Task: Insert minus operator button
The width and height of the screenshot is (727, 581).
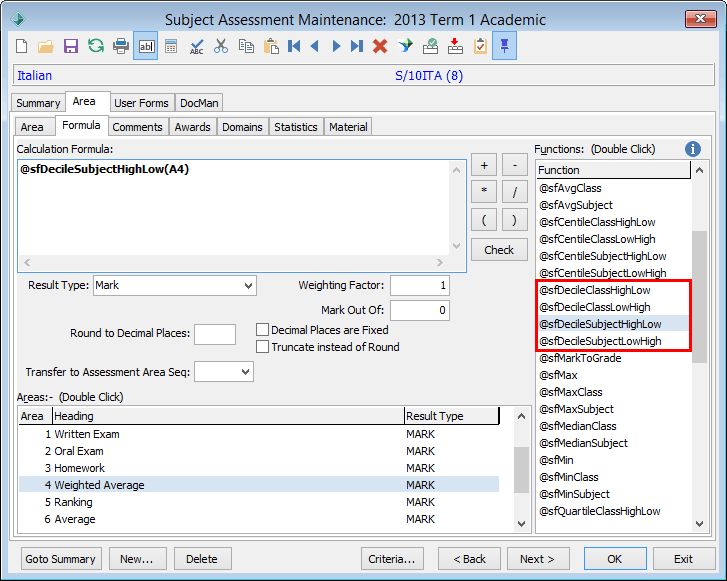Action: coord(515,165)
